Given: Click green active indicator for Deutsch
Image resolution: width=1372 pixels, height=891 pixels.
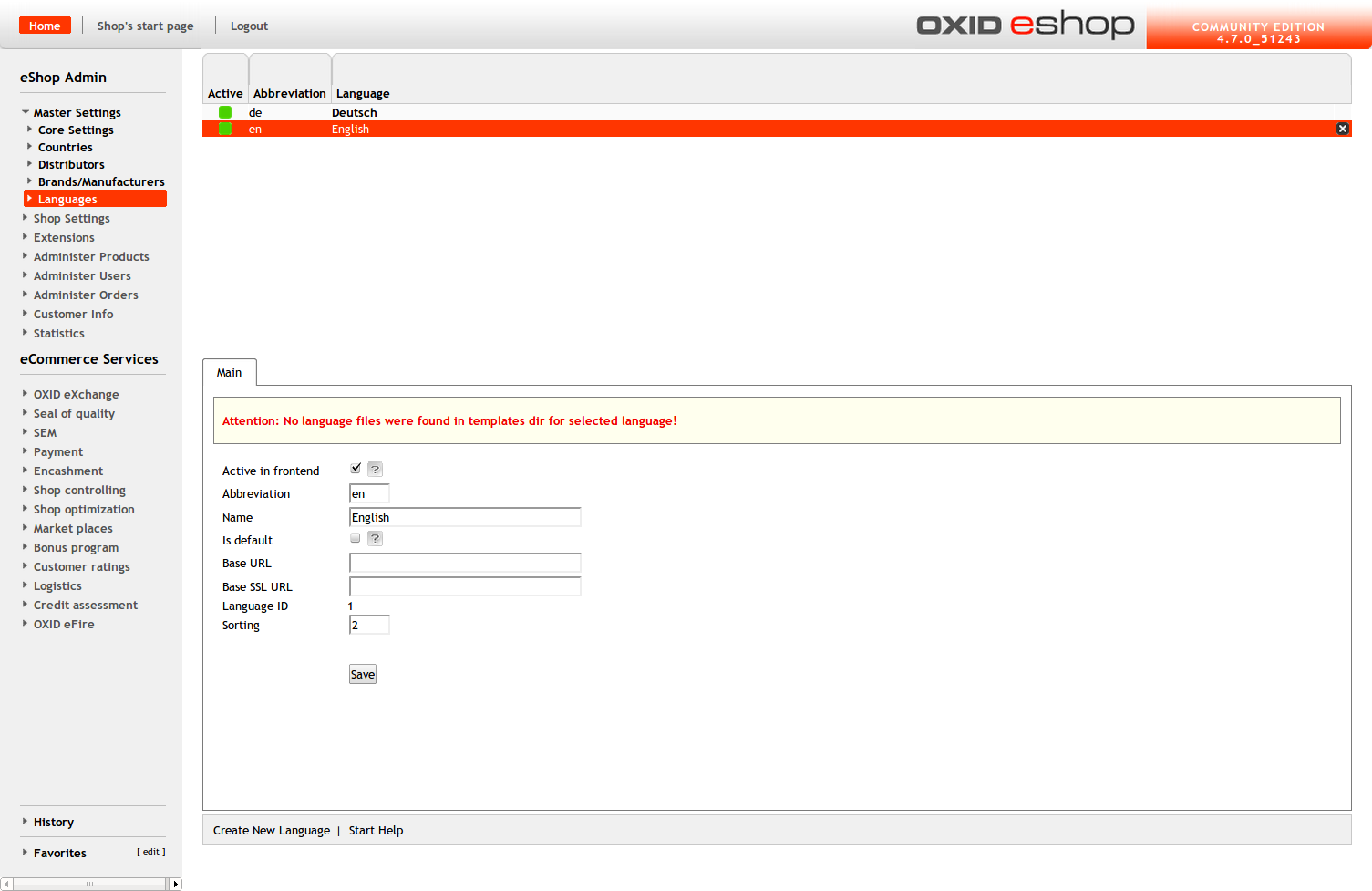Looking at the screenshot, I should point(225,112).
